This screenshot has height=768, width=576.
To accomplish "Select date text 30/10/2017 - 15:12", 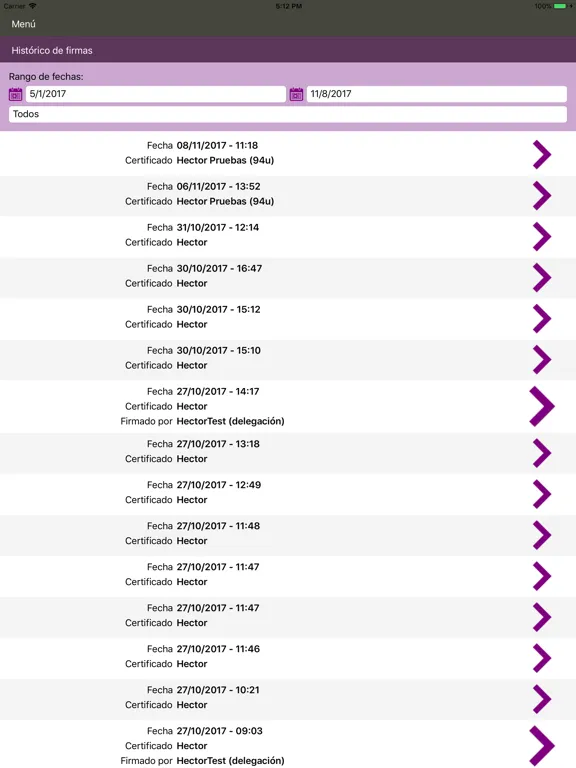I will 218,310.
